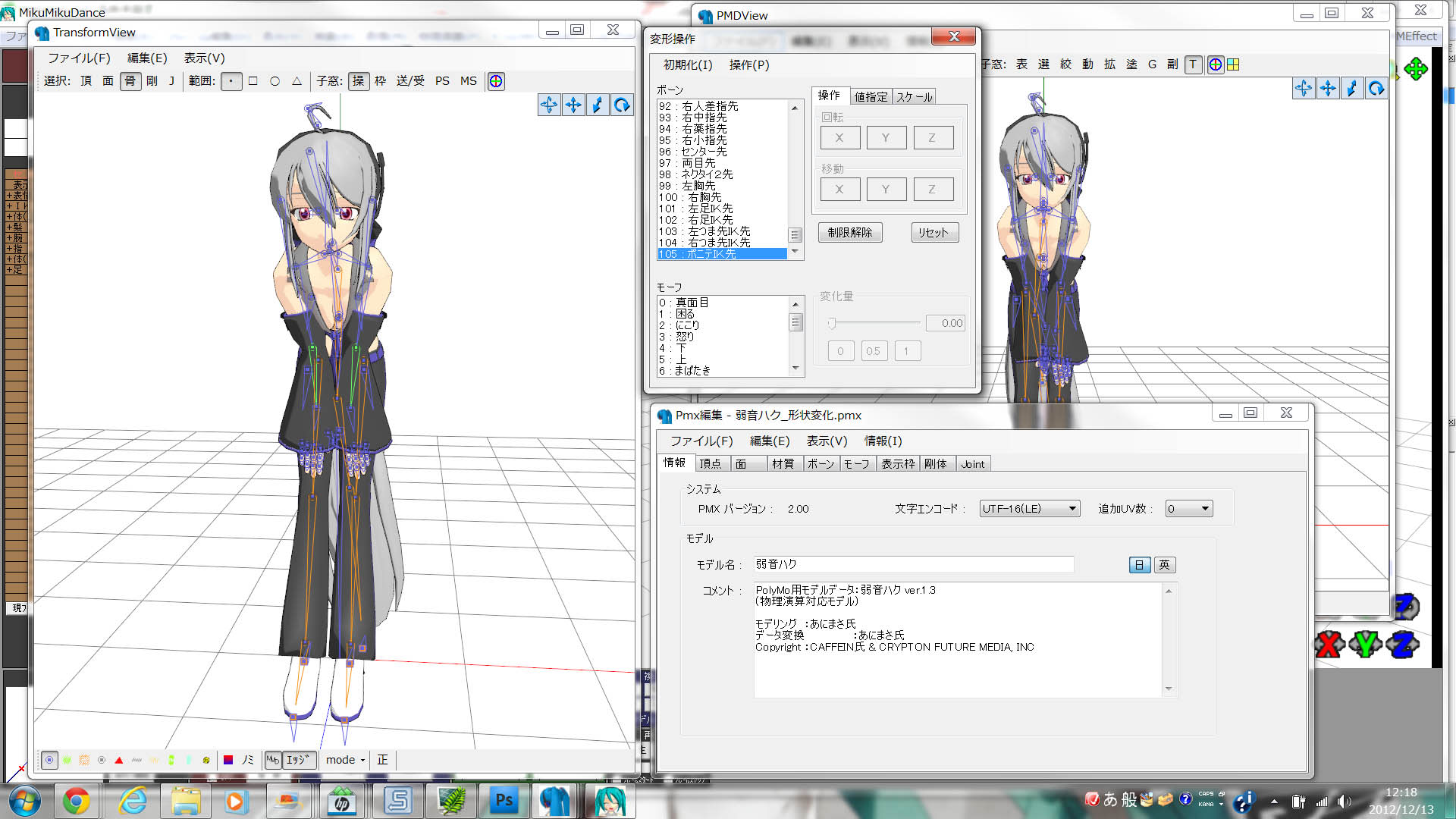This screenshot has height=819, width=1456.
Task: Click the camera zoom arrow icon in TransformView
Action: (598, 105)
